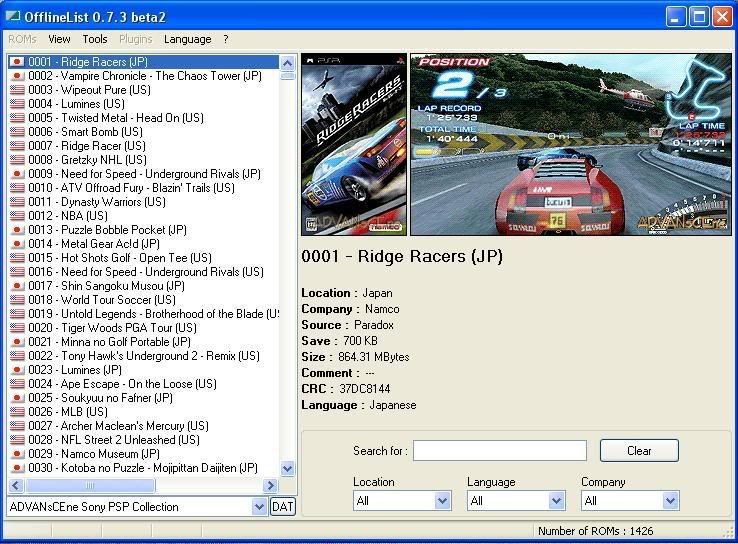738x544 pixels.
Task: Open the Tools menu
Action: click(x=95, y=39)
